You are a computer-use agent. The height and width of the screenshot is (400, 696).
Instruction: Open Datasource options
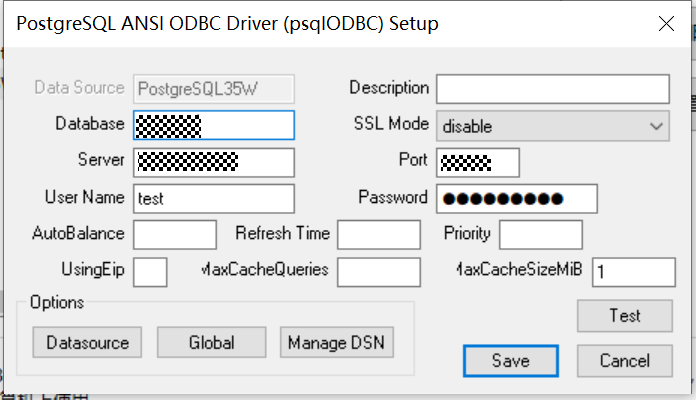(87, 342)
